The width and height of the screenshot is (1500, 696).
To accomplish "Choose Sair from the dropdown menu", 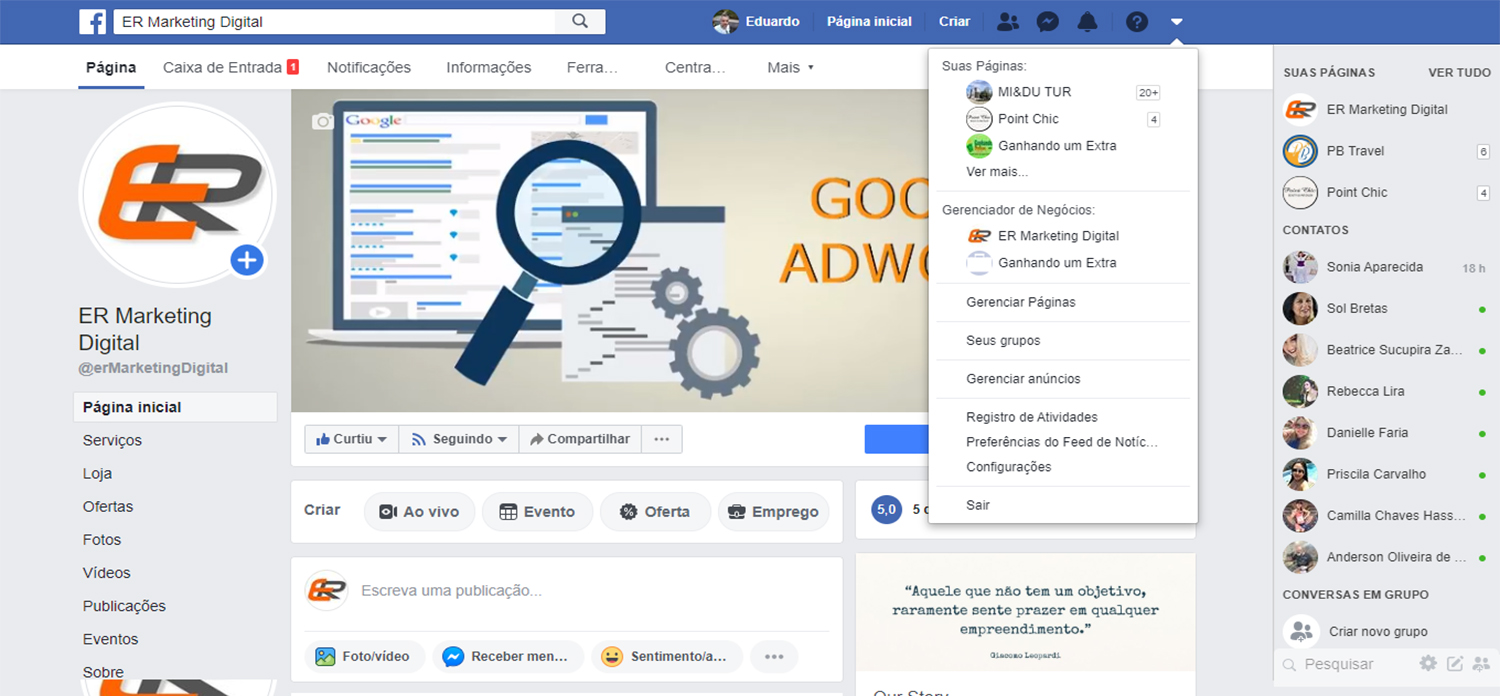I will [x=978, y=505].
